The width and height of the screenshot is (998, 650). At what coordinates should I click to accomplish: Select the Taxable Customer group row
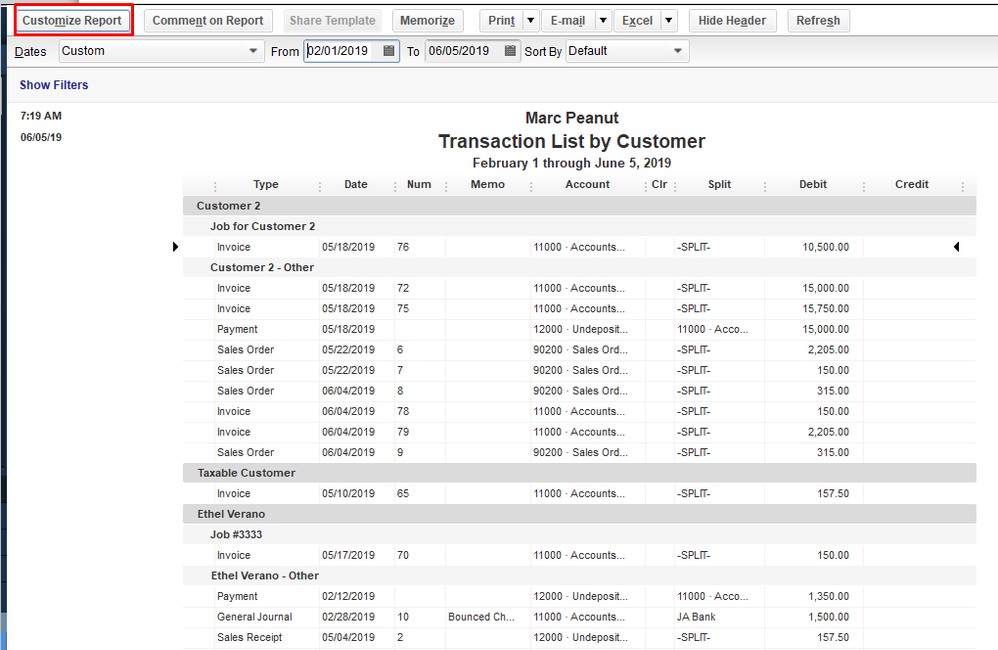(579, 473)
